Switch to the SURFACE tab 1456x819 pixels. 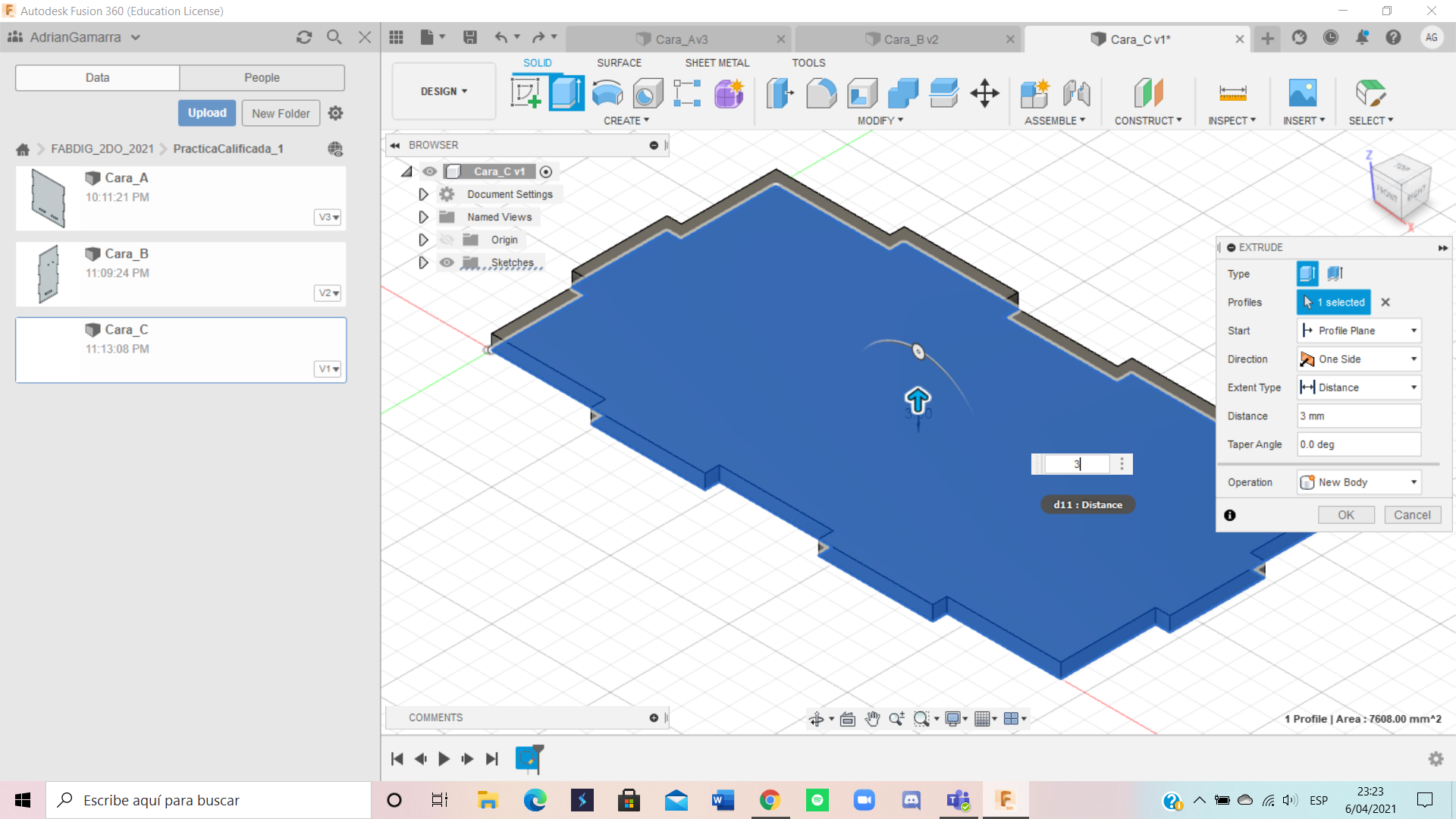[619, 63]
